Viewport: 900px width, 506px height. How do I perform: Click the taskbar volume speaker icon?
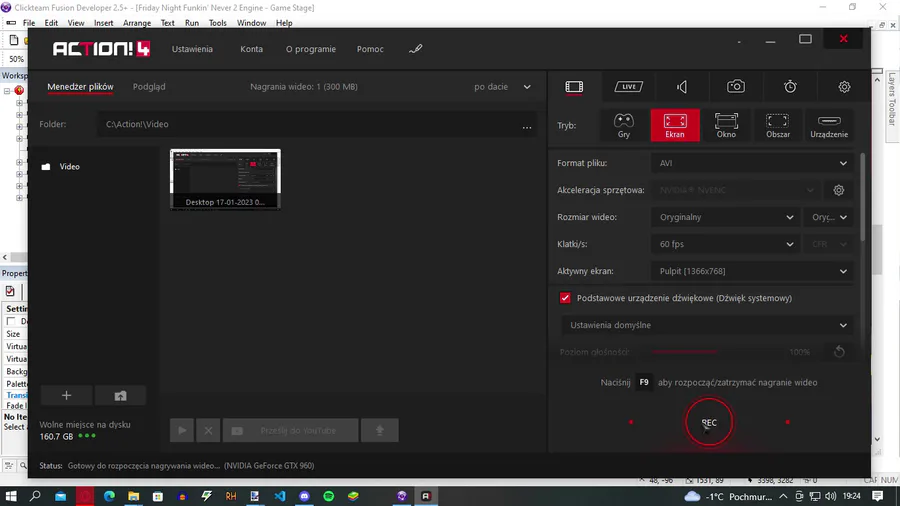click(831, 496)
